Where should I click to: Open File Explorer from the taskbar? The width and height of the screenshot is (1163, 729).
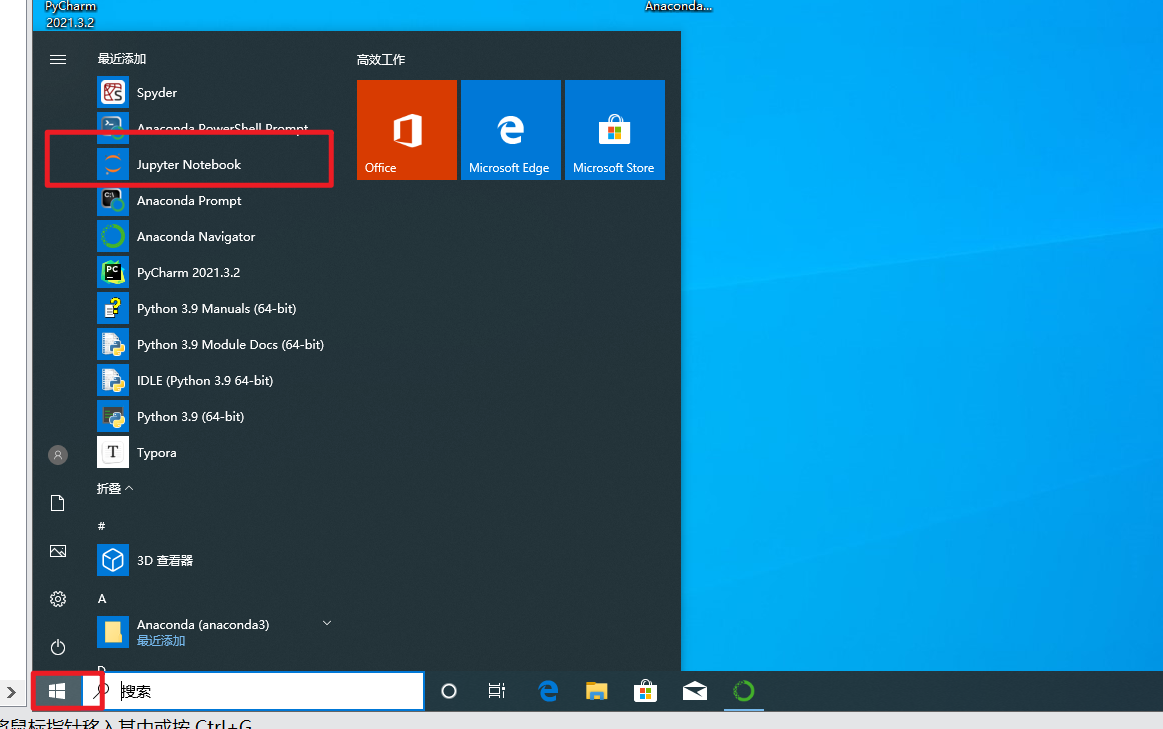point(596,691)
